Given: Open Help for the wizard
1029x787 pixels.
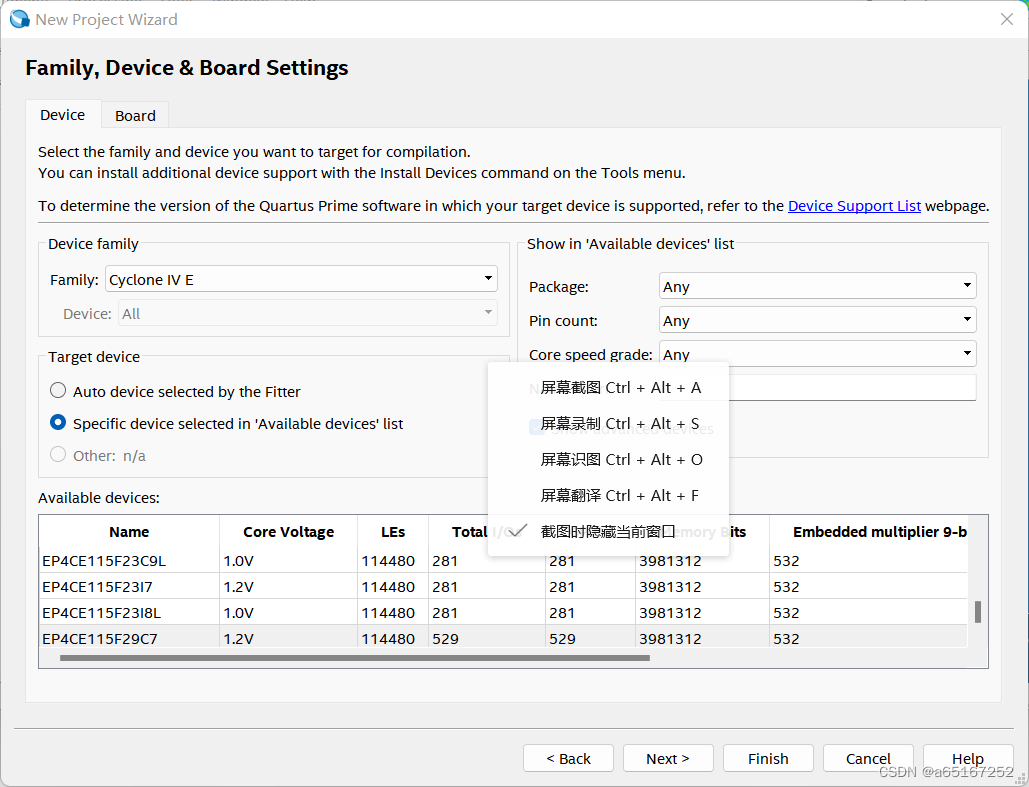Looking at the screenshot, I should pos(968,758).
